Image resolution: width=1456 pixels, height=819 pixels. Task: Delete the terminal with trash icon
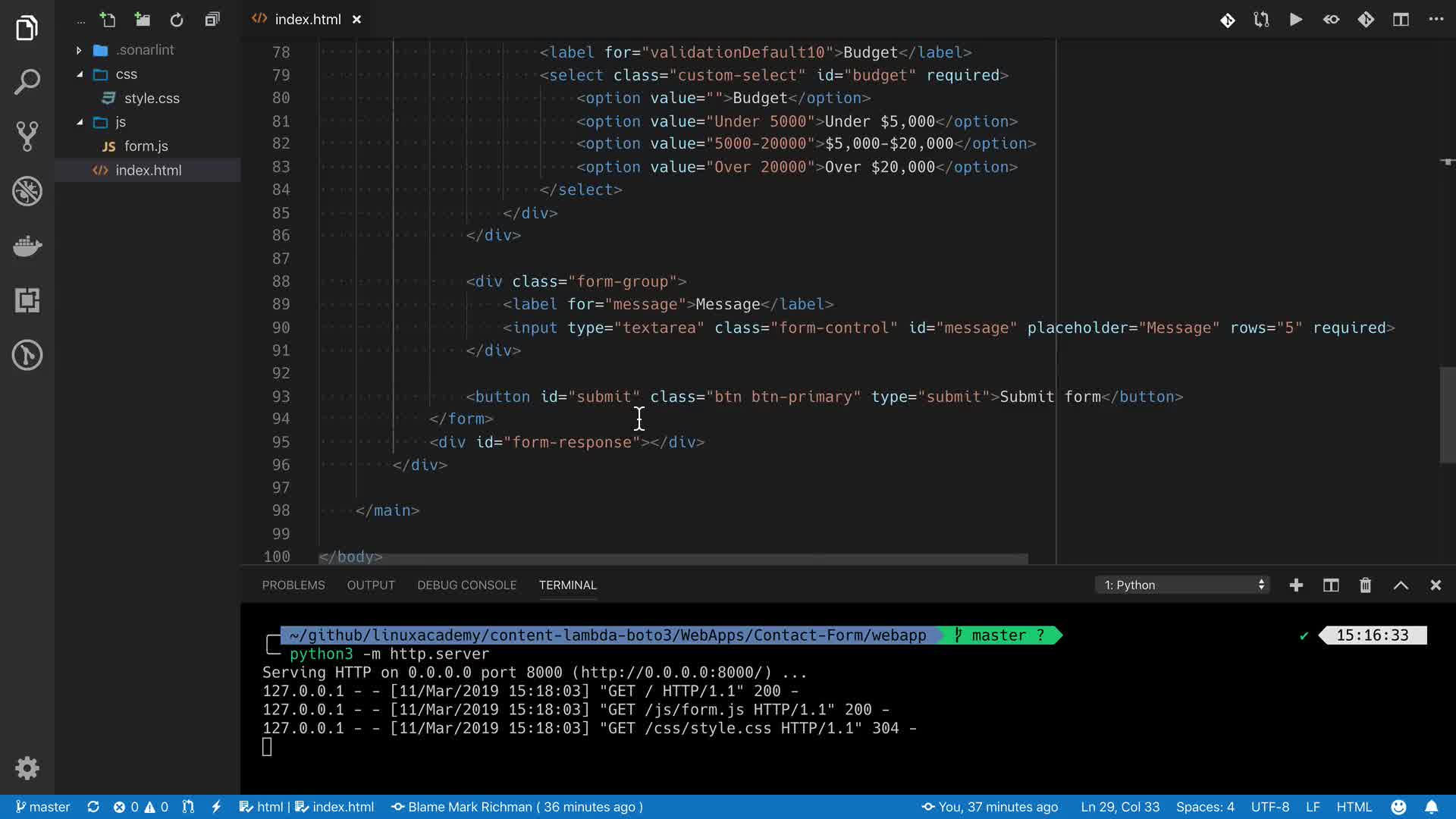[x=1365, y=585]
